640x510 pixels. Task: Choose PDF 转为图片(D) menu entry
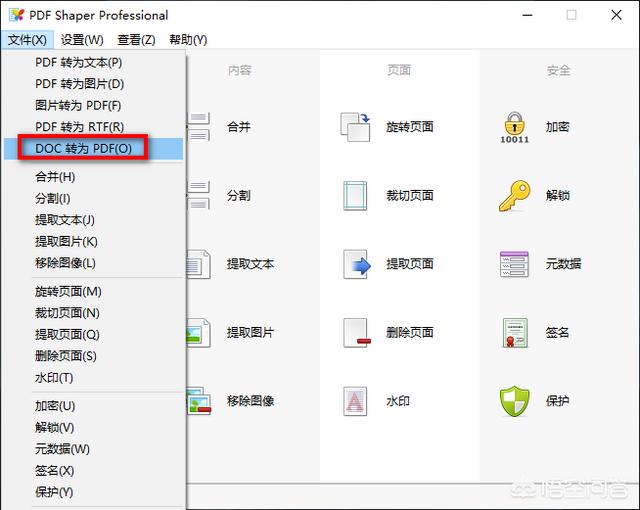coord(93,84)
